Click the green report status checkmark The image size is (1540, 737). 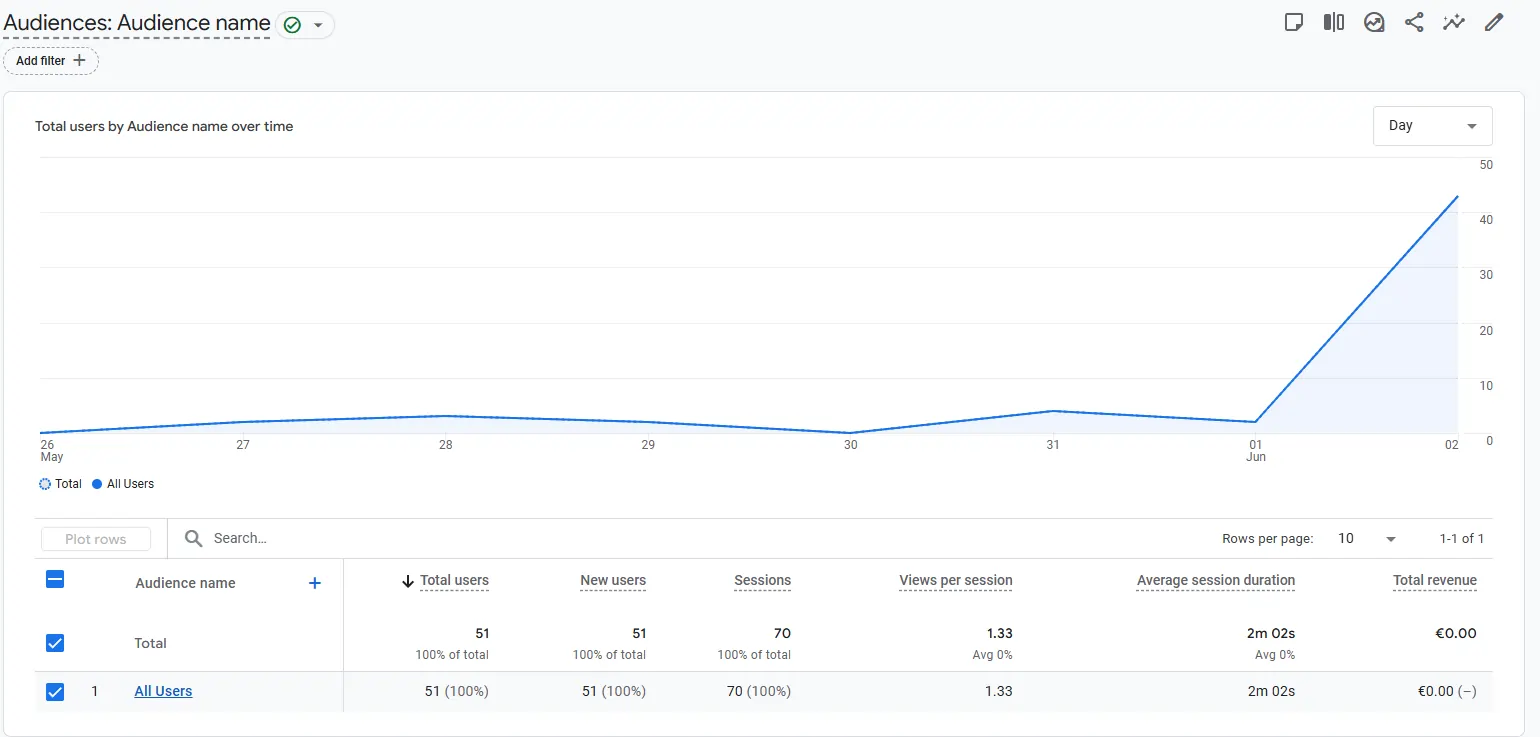[x=292, y=25]
